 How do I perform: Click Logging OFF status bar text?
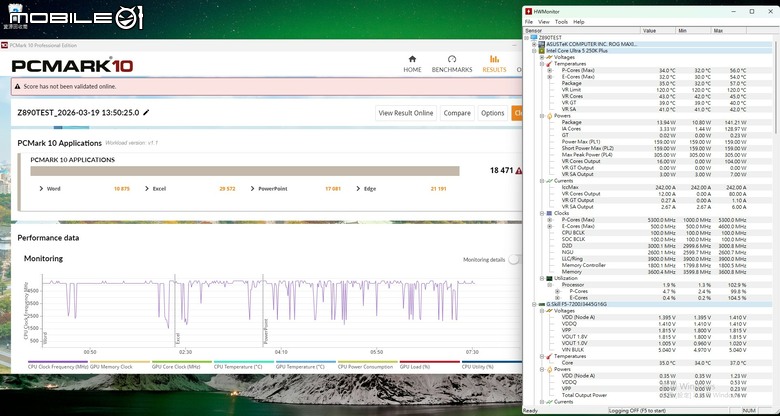636,411
